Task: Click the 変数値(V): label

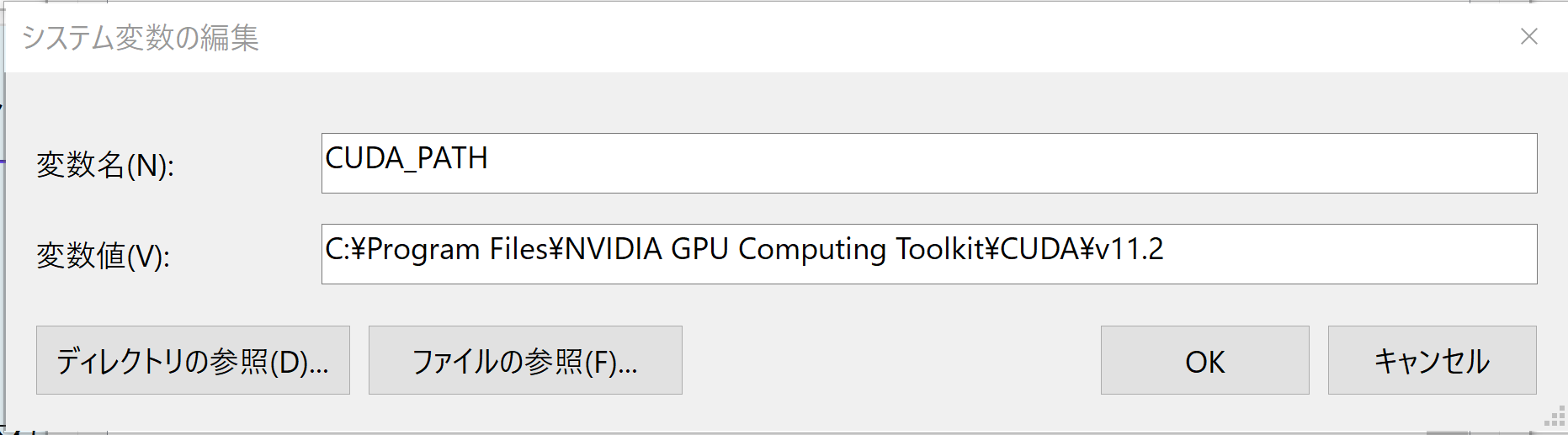Action: pos(103,256)
